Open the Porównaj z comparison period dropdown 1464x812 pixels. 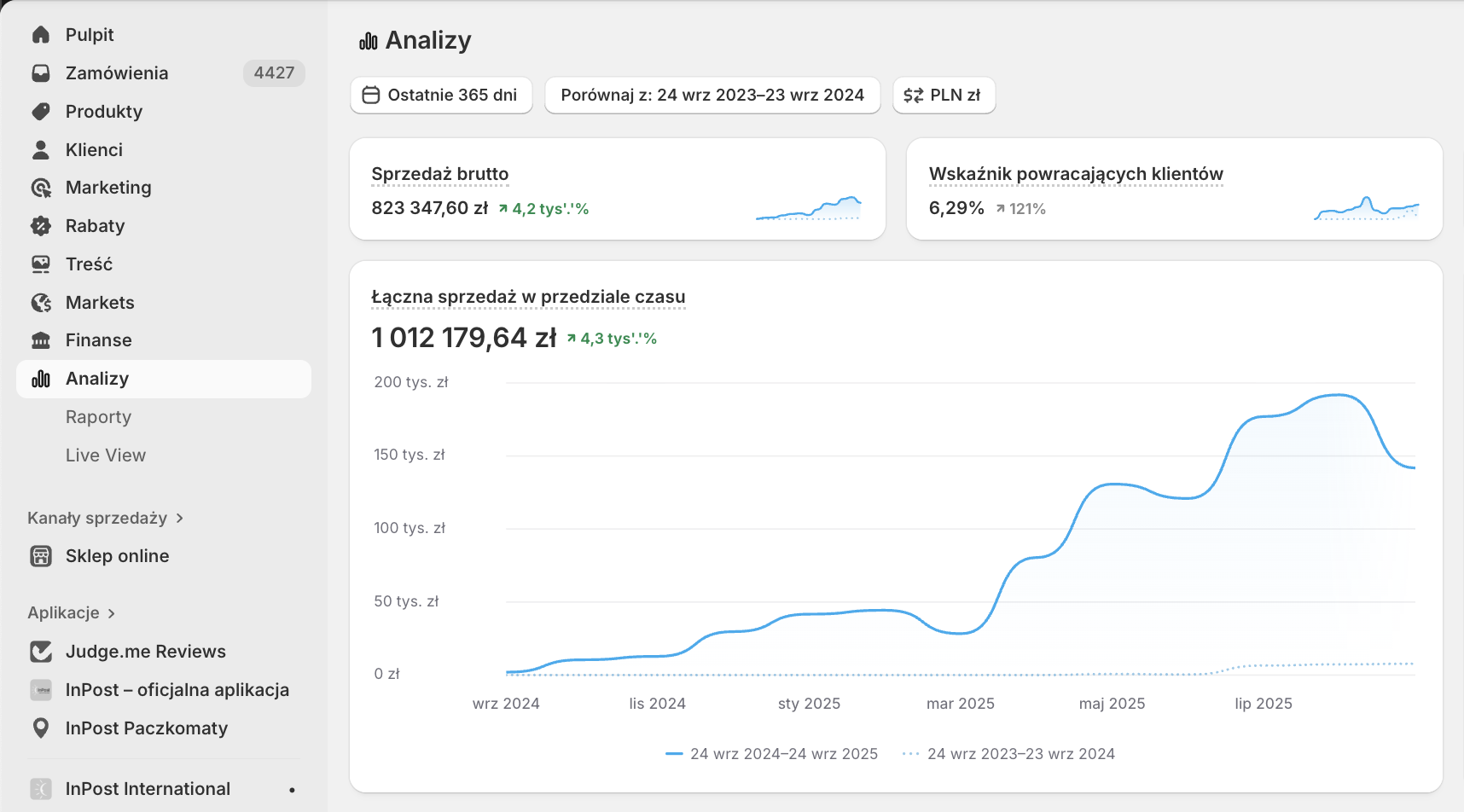click(x=712, y=96)
